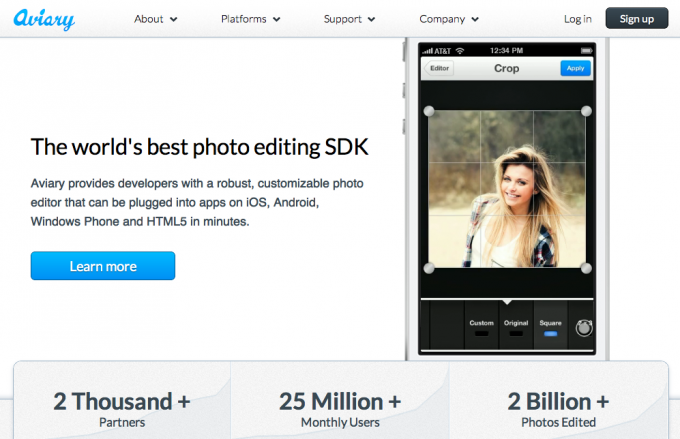Click the 12:34 PM clock text
This screenshot has width=680, height=439.
coord(507,50)
